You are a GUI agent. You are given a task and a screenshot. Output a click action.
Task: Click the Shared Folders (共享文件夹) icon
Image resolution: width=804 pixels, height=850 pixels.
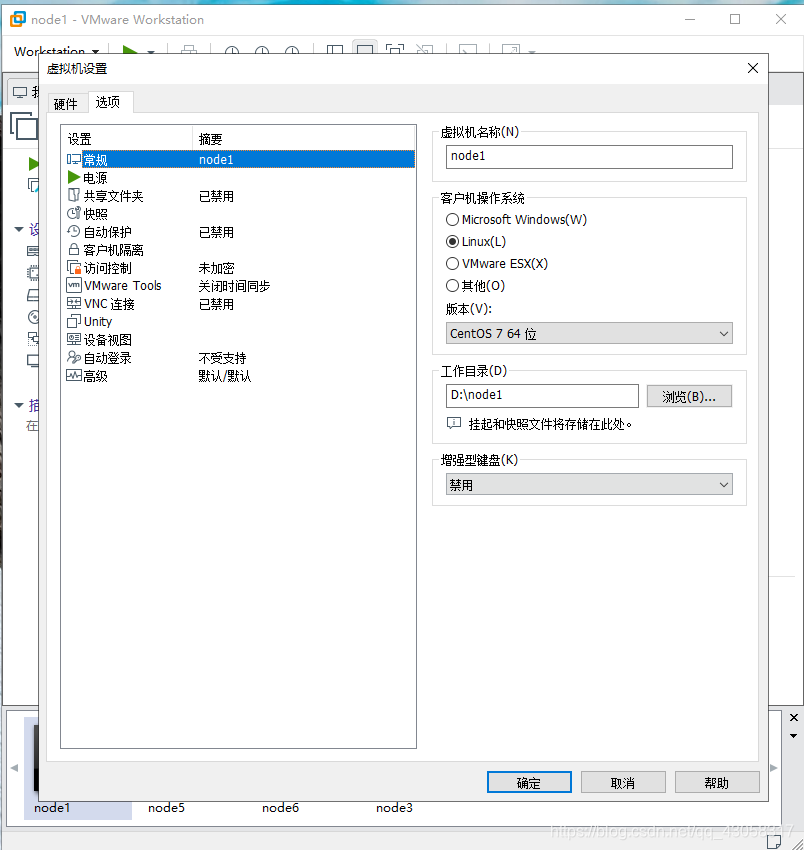pyautogui.click(x=74, y=195)
